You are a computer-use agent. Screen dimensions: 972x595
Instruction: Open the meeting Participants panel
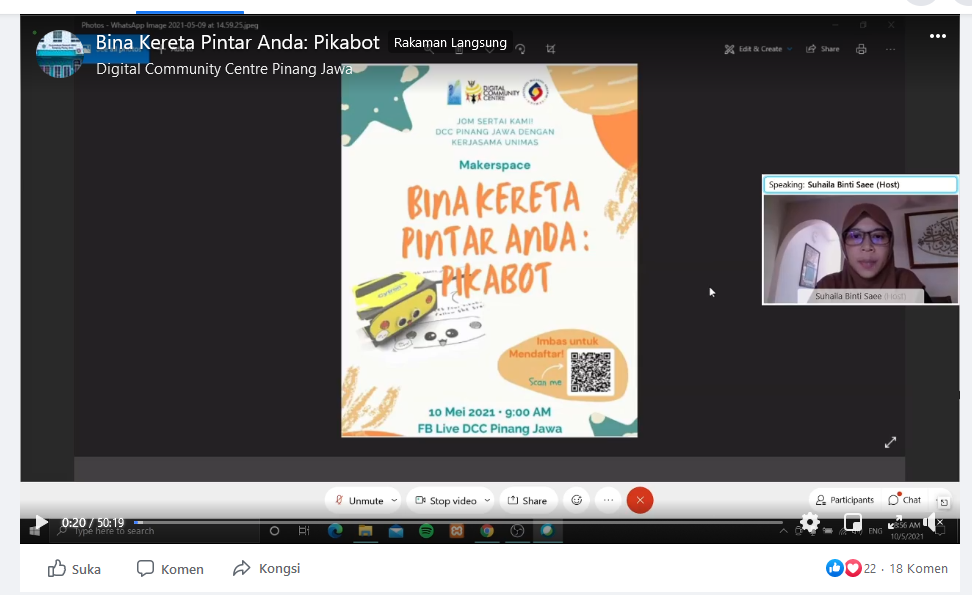click(845, 500)
